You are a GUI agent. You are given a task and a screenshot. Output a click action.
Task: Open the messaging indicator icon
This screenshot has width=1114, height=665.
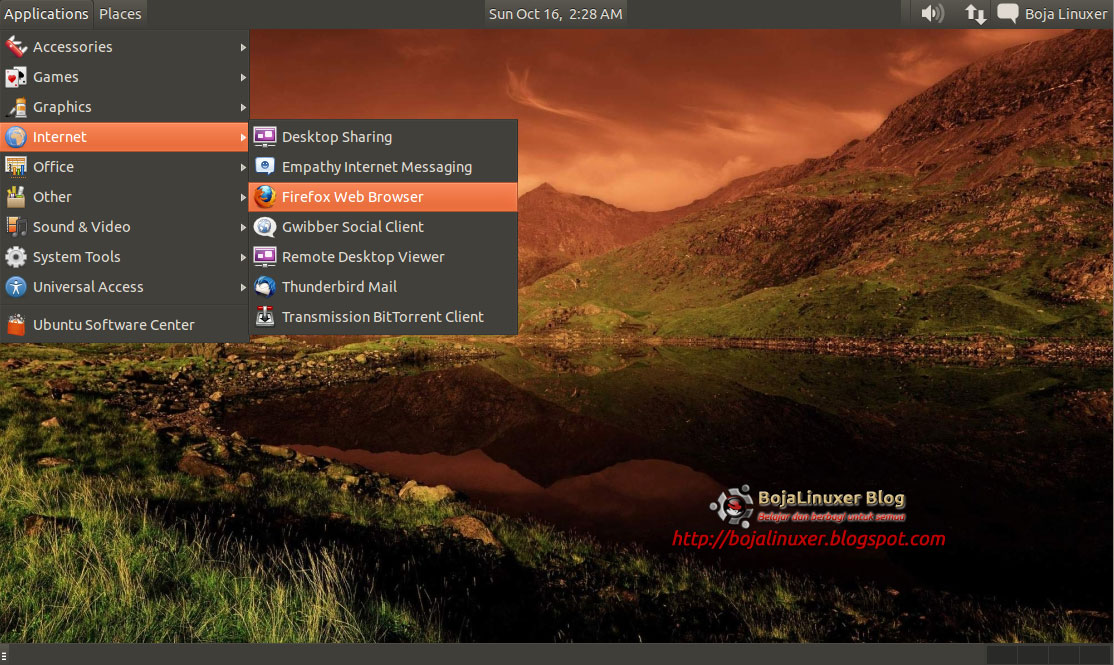click(1007, 14)
